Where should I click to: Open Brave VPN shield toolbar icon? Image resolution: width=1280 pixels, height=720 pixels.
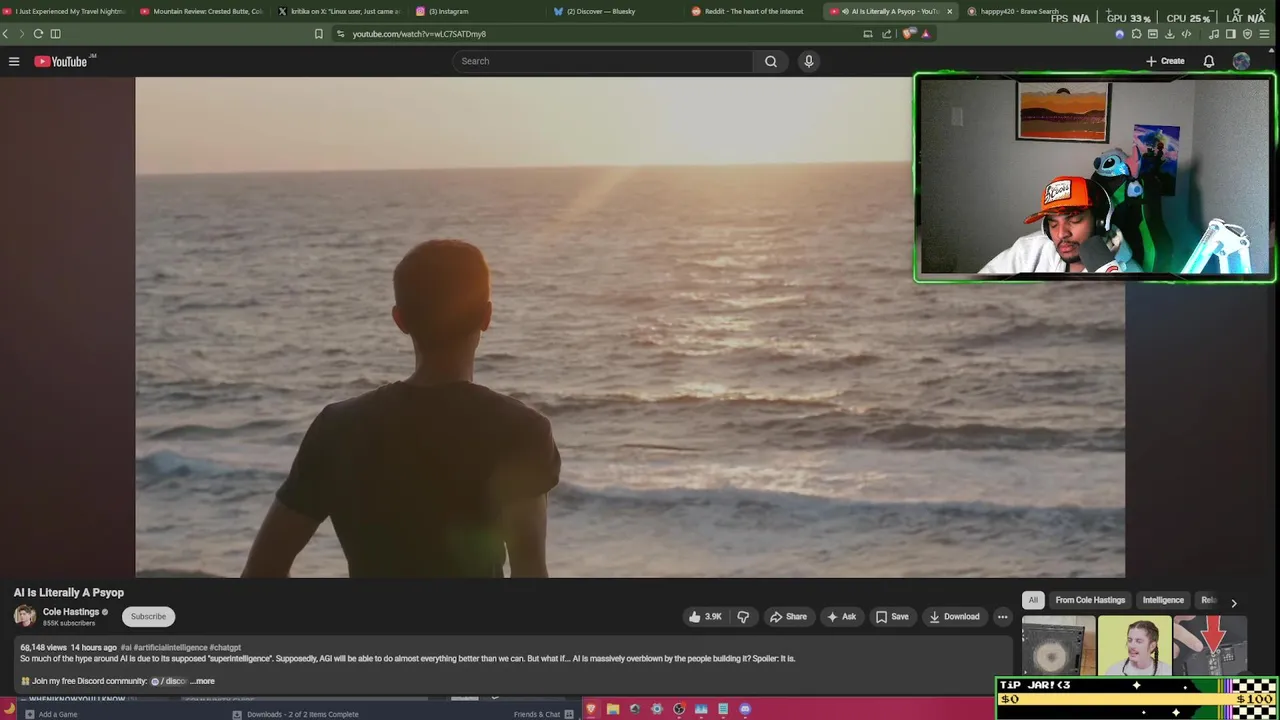coord(1247,34)
